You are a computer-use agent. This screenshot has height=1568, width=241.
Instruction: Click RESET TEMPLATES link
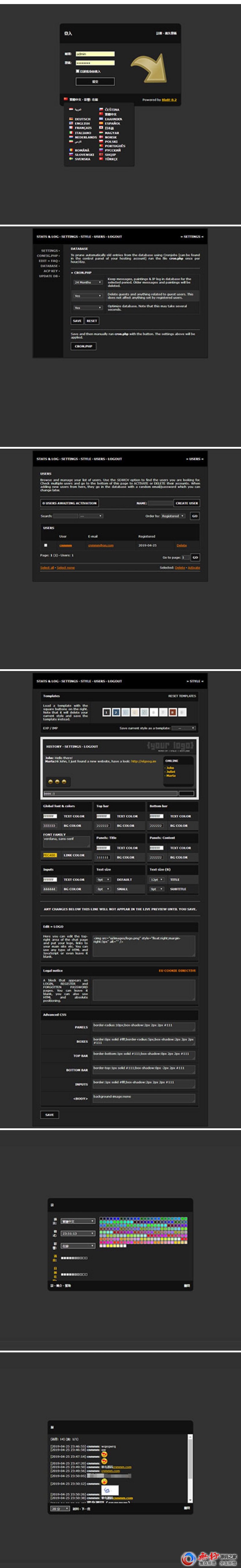tap(182, 696)
